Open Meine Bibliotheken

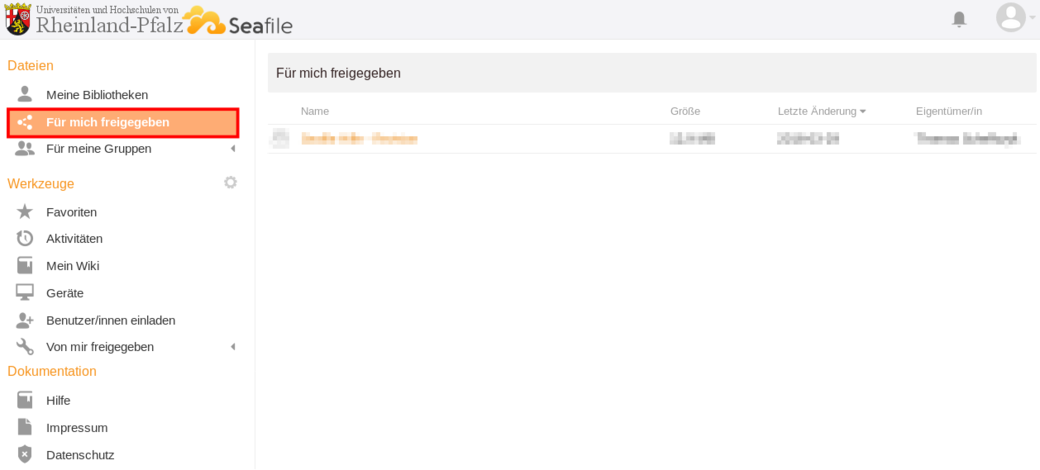coord(97,95)
